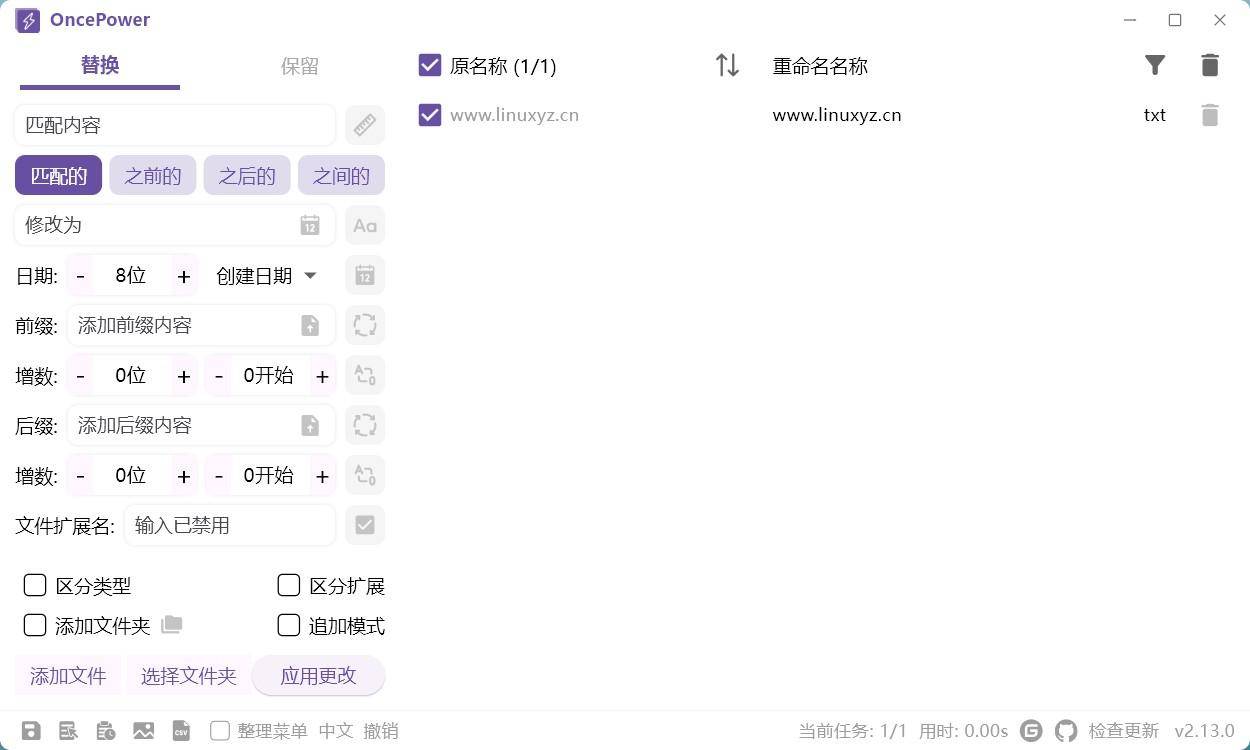This screenshot has height=750, width=1250.
Task: Click the header trash icon to clear list
Action: [1210, 65]
